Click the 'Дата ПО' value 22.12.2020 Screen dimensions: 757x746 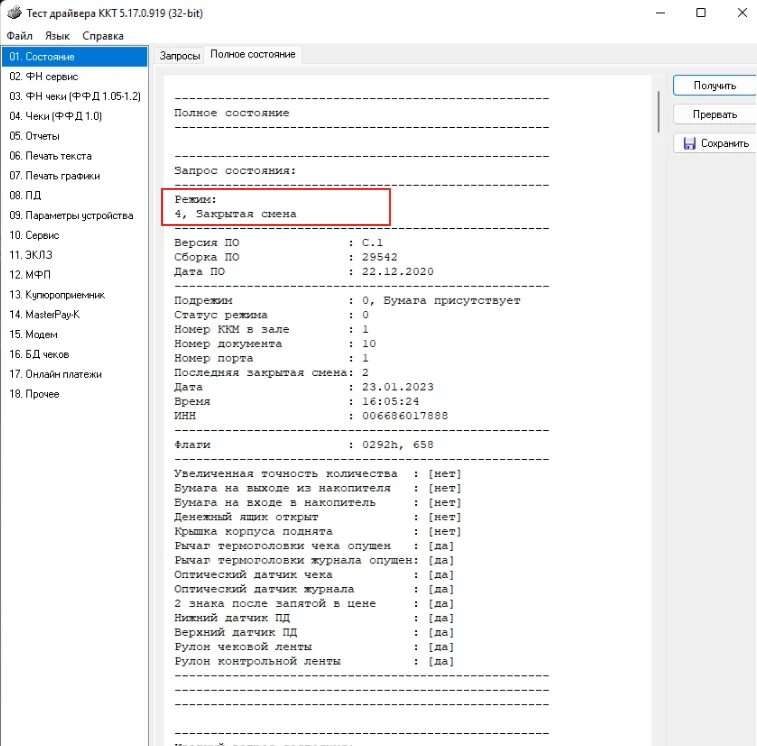[398, 271]
